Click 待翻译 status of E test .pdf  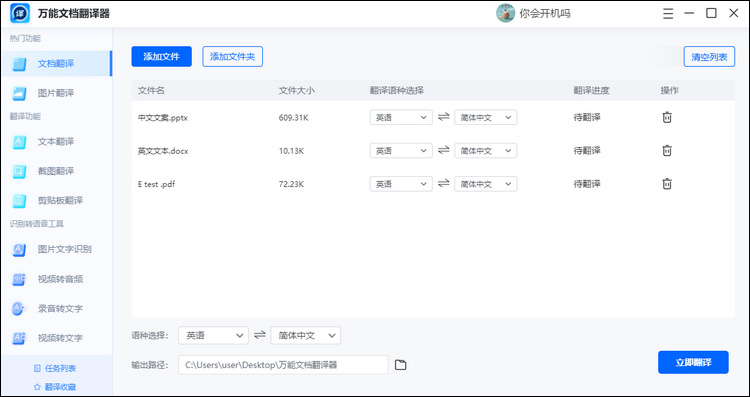click(x=587, y=184)
